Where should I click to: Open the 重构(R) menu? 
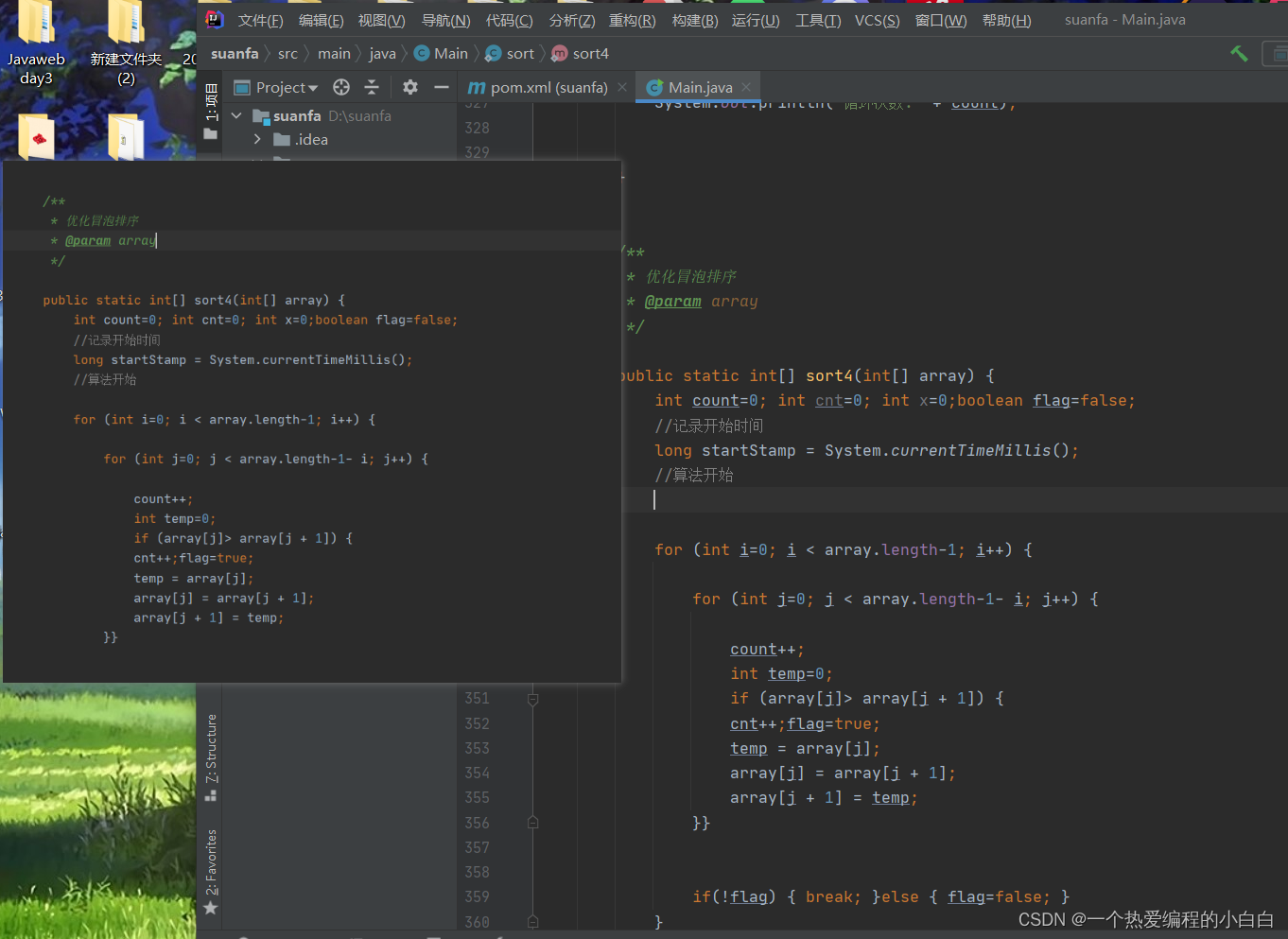[x=632, y=20]
